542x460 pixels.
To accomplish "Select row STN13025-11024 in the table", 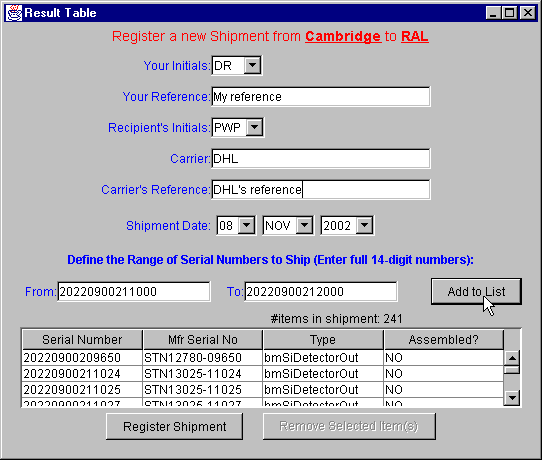I will click(x=263, y=374).
